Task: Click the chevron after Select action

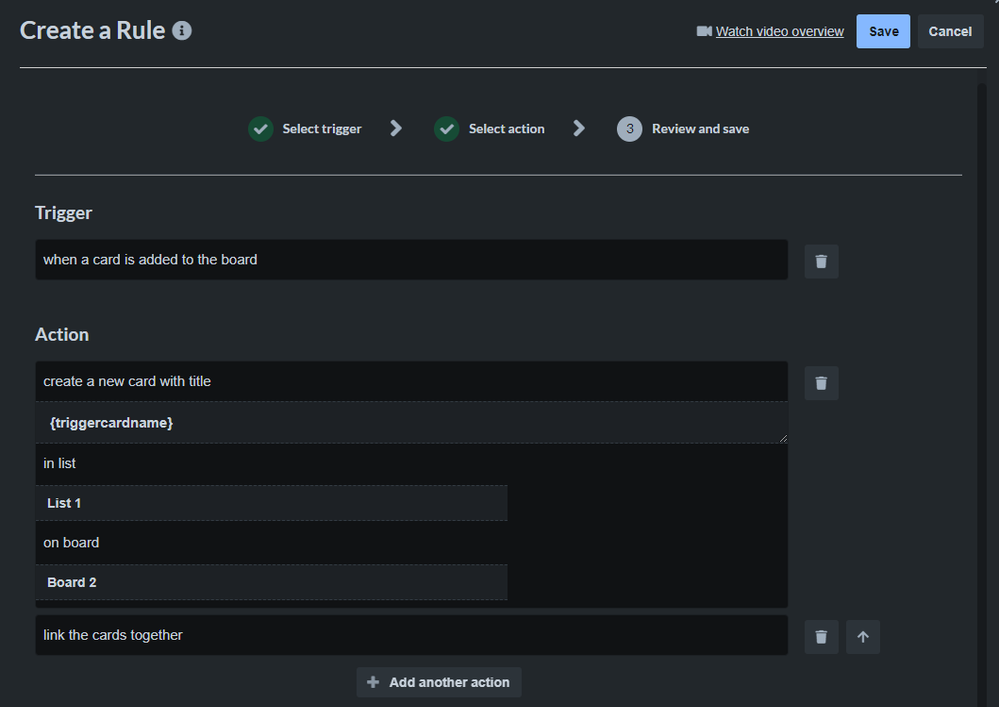Action: (x=579, y=129)
